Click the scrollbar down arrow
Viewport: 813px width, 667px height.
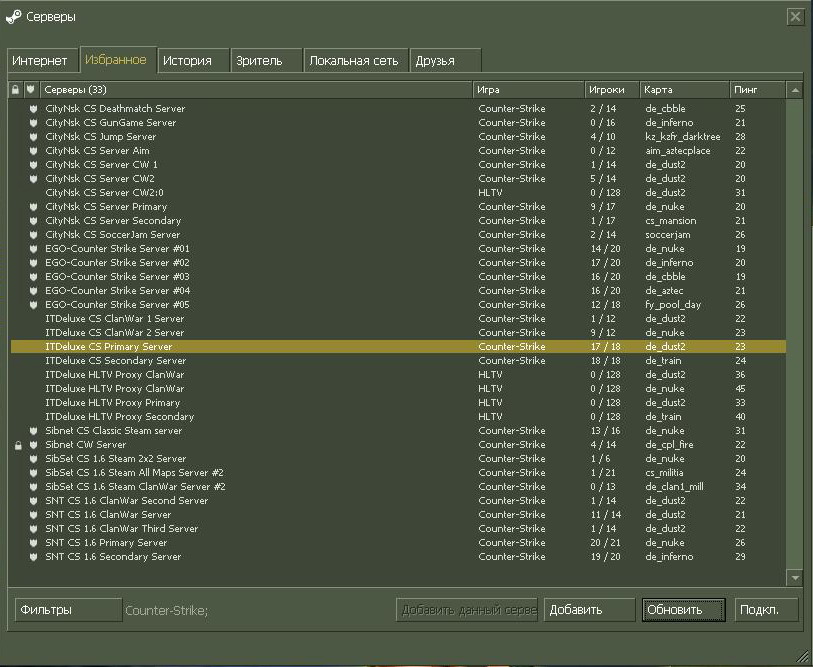(795, 577)
